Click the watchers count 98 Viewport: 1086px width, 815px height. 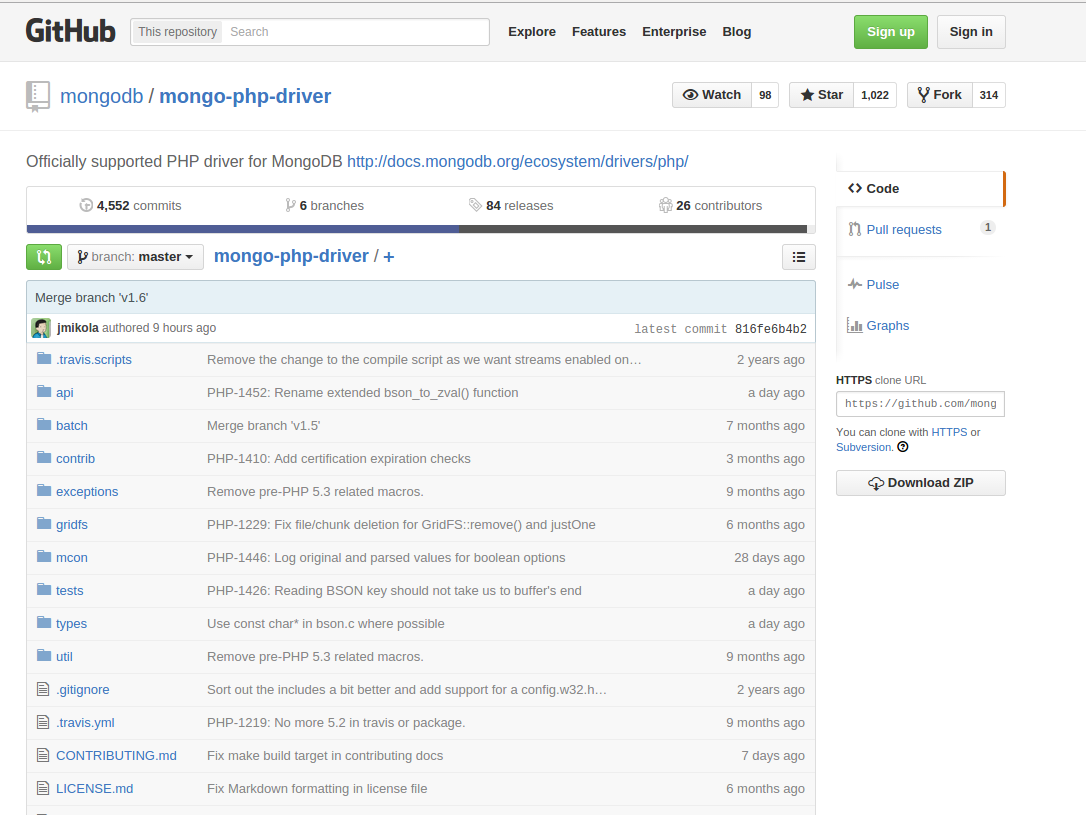(x=765, y=95)
